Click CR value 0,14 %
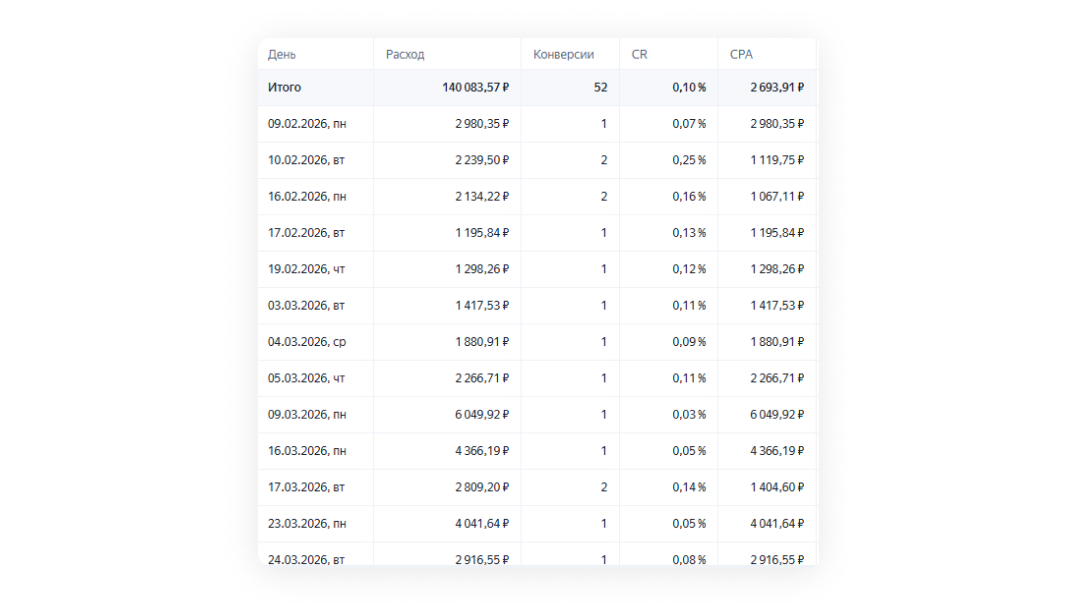The height and width of the screenshot is (606, 1080). [689, 488]
